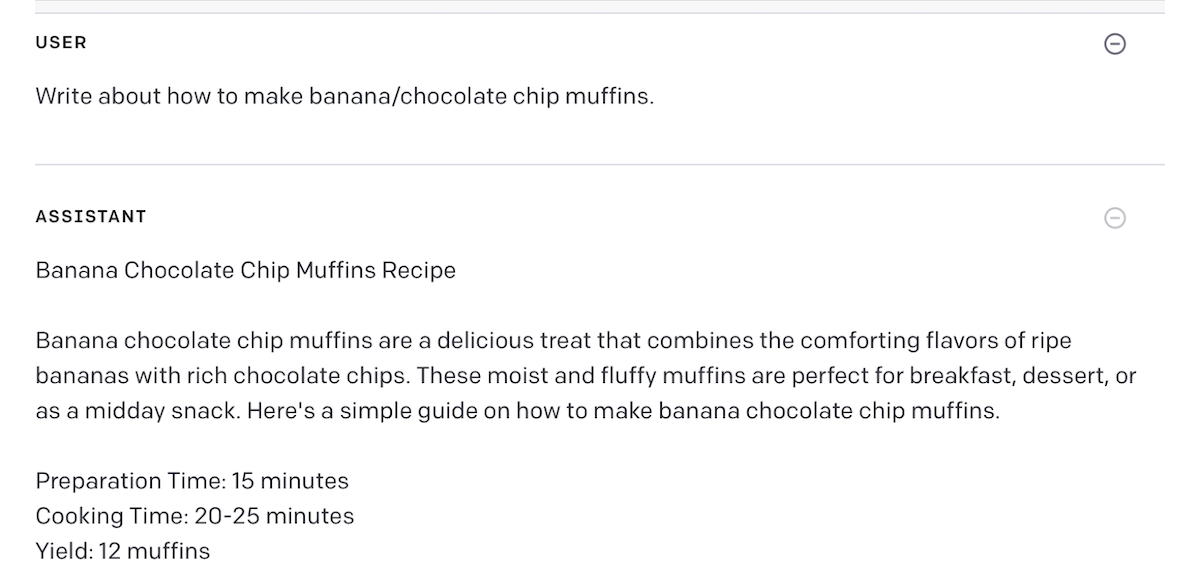Click '12 muffins' in the yield line
This screenshot has width=1200, height=564.
click(x=154, y=551)
